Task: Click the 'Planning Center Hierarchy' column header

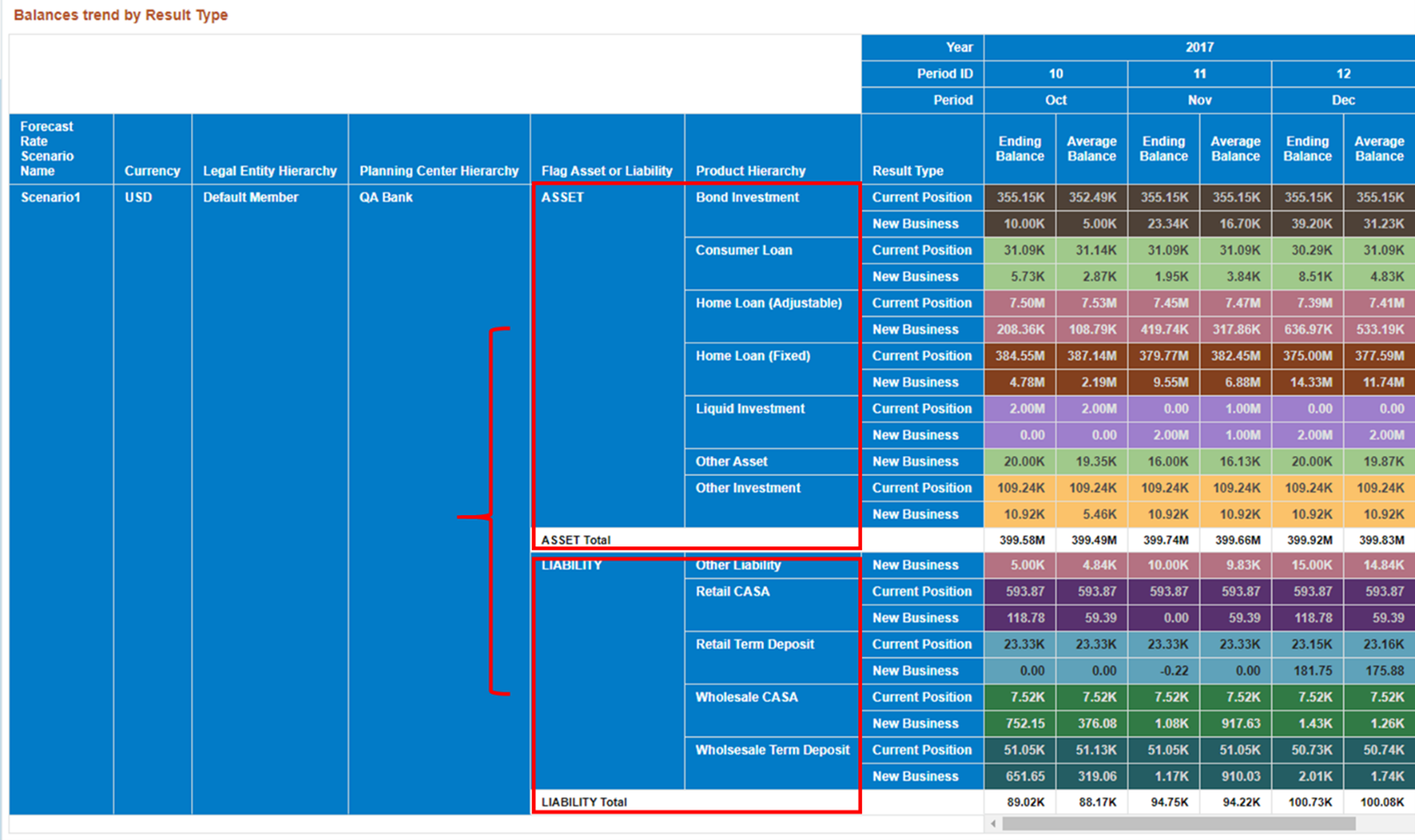Action: click(439, 149)
